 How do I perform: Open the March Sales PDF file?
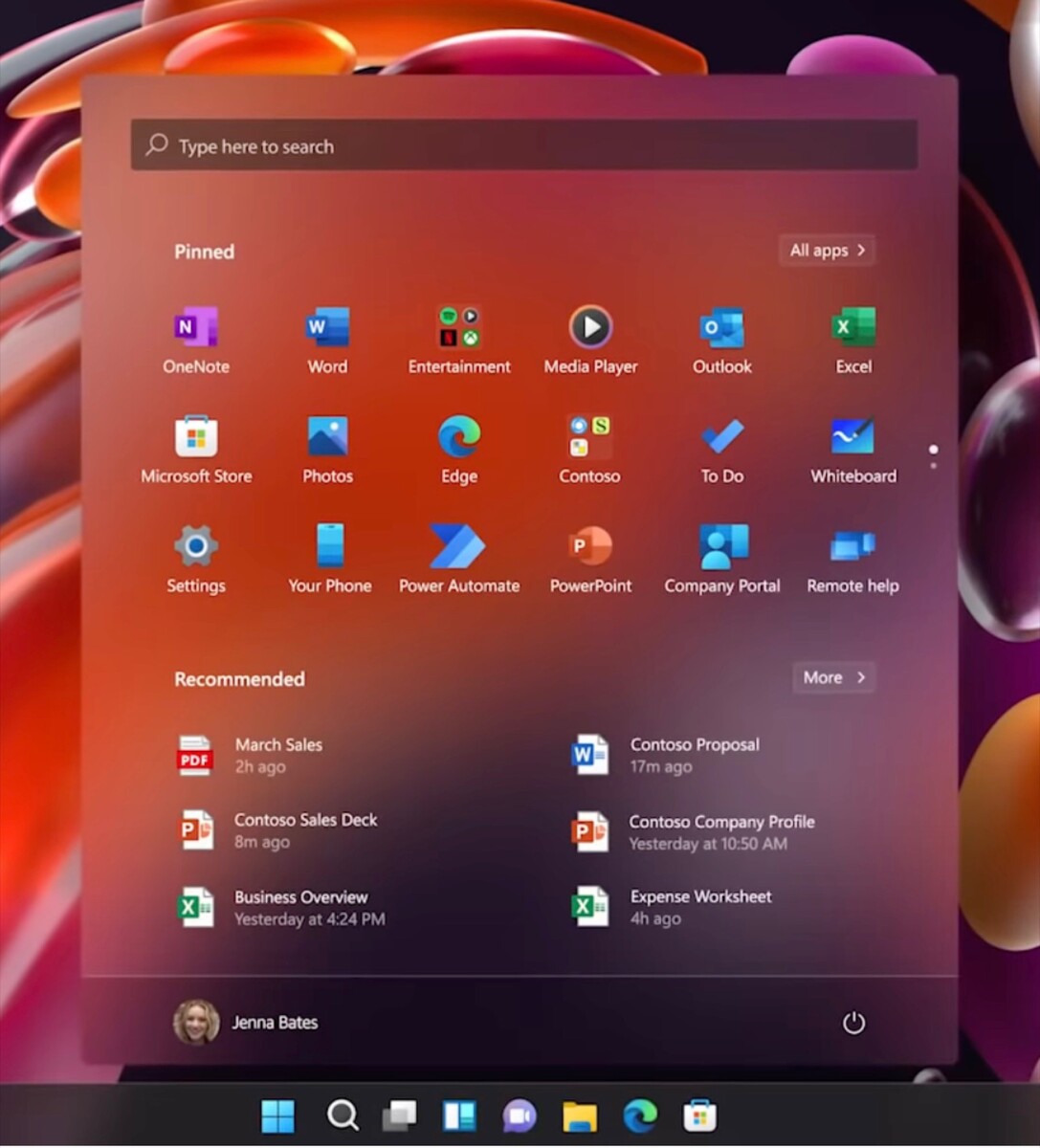coord(251,755)
